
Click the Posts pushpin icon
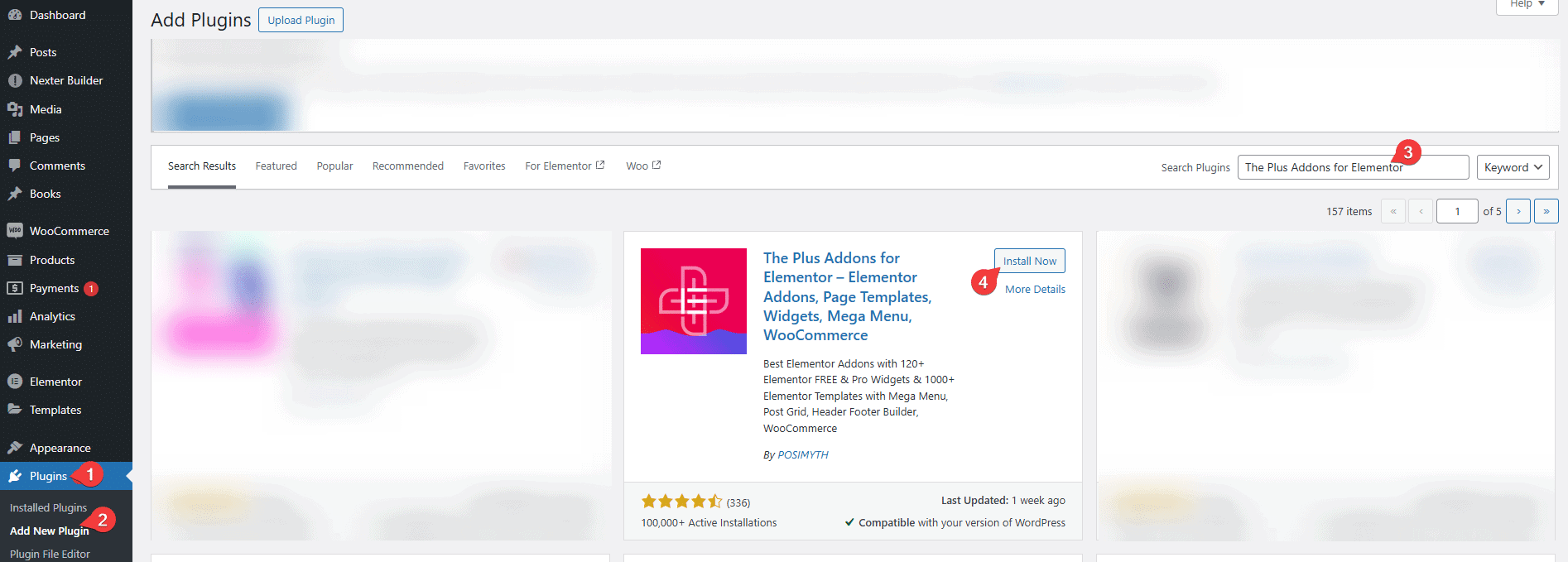click(x=15, y=52)
